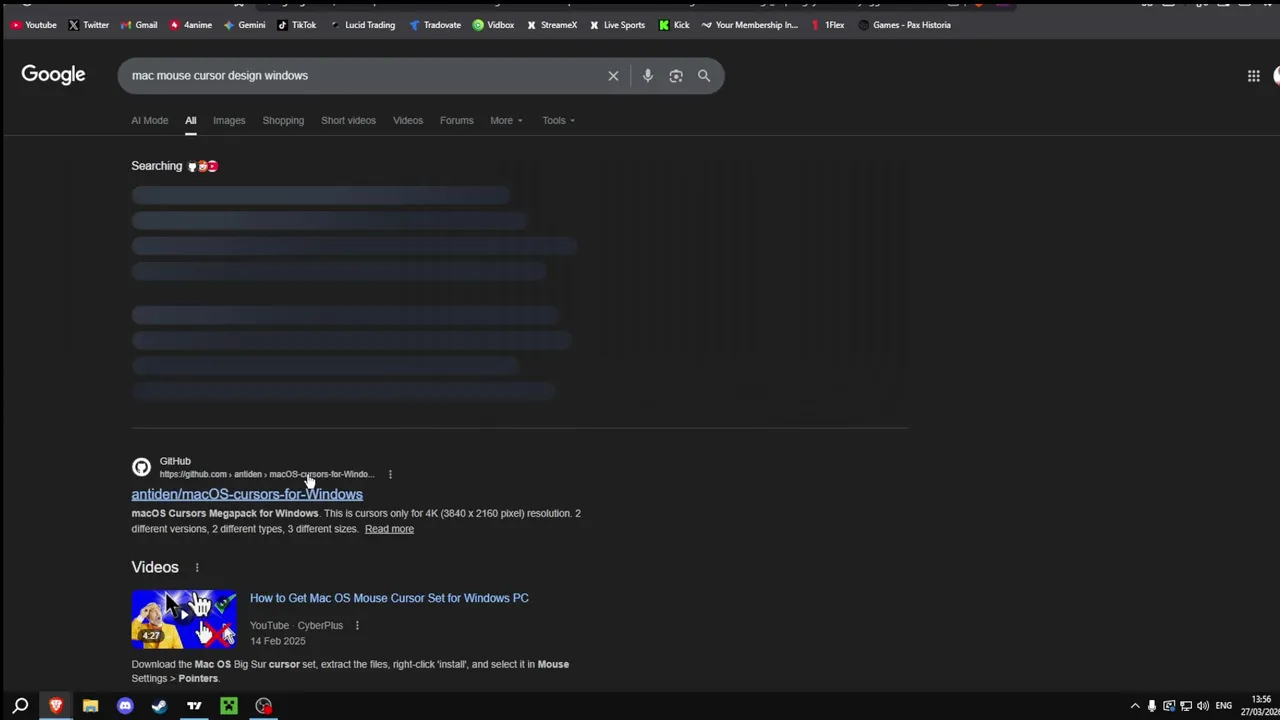Open the Kick bookmark
Viewport: 1280px width, 720px height.
[674, 25]
